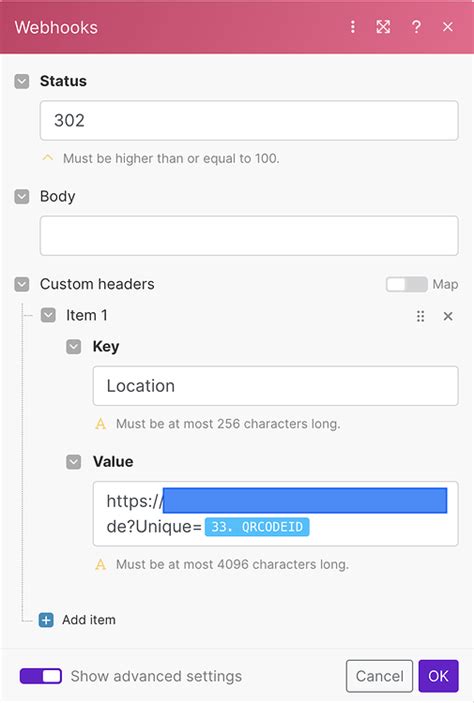This screenshot has width=474, height=703.
Task: Close the Webhooks dialog
Action: click(448, 27)
